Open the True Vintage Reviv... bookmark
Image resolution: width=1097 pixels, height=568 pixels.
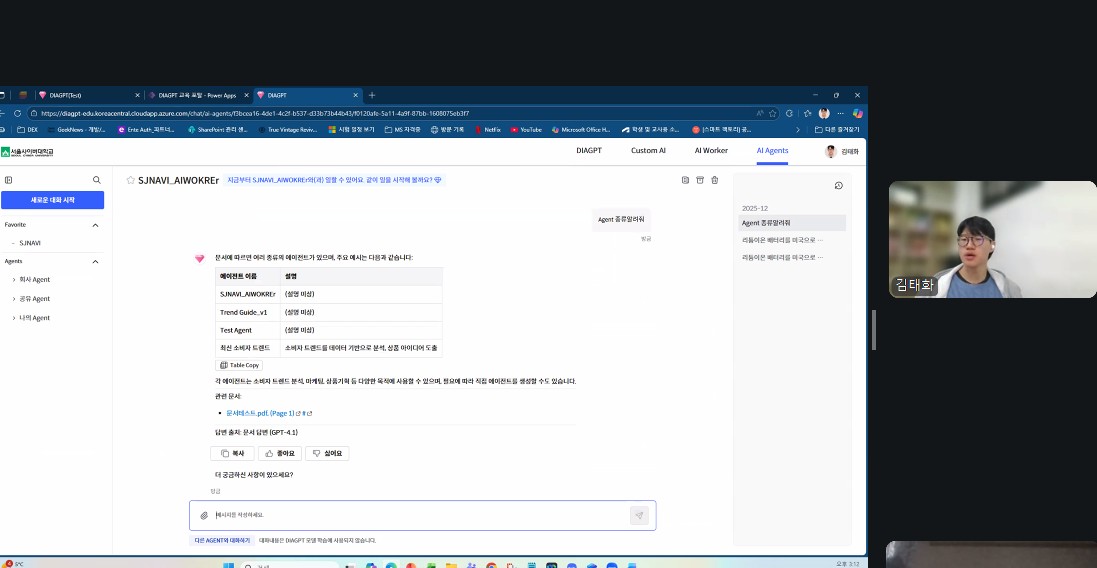(288, 129)
